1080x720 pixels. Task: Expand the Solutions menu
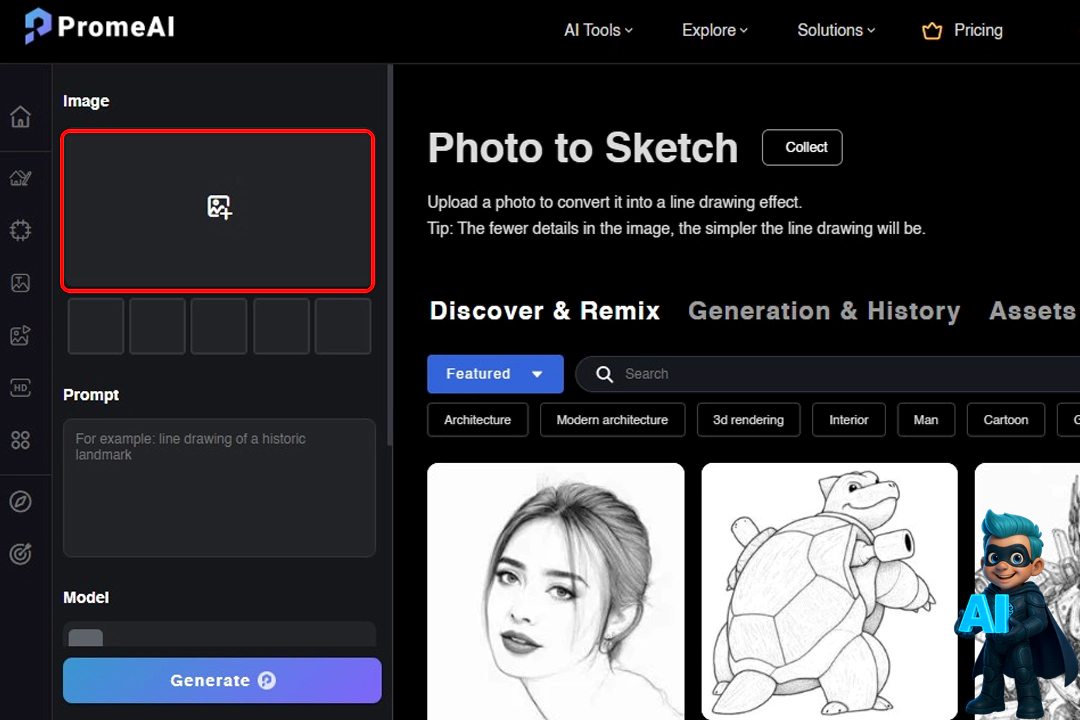[835, 30]
